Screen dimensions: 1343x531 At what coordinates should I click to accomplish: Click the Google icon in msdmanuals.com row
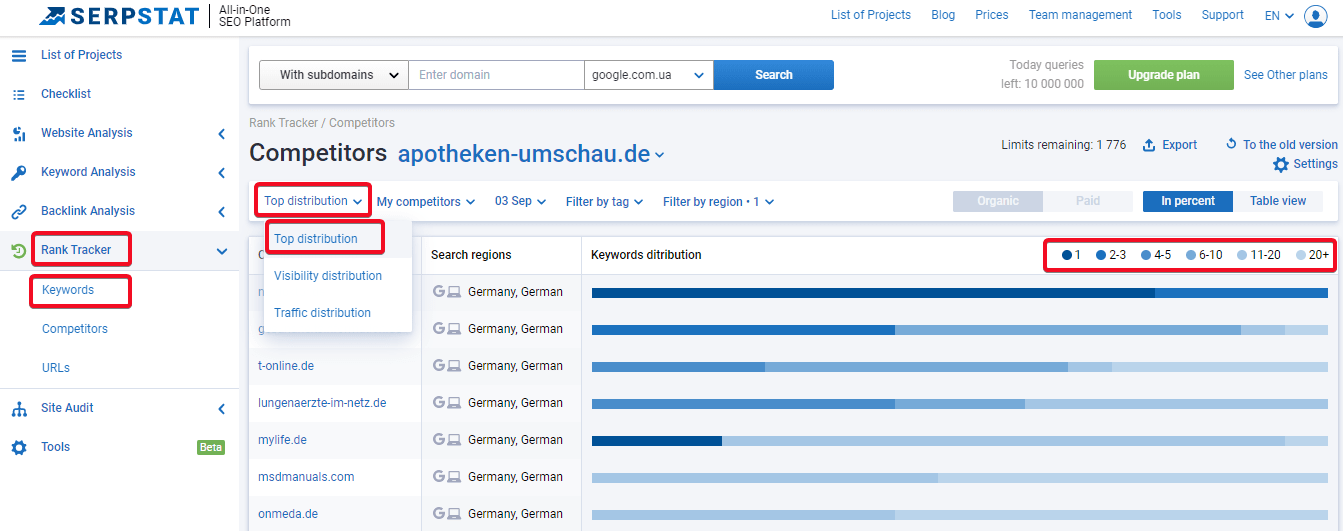click(439, 477)
